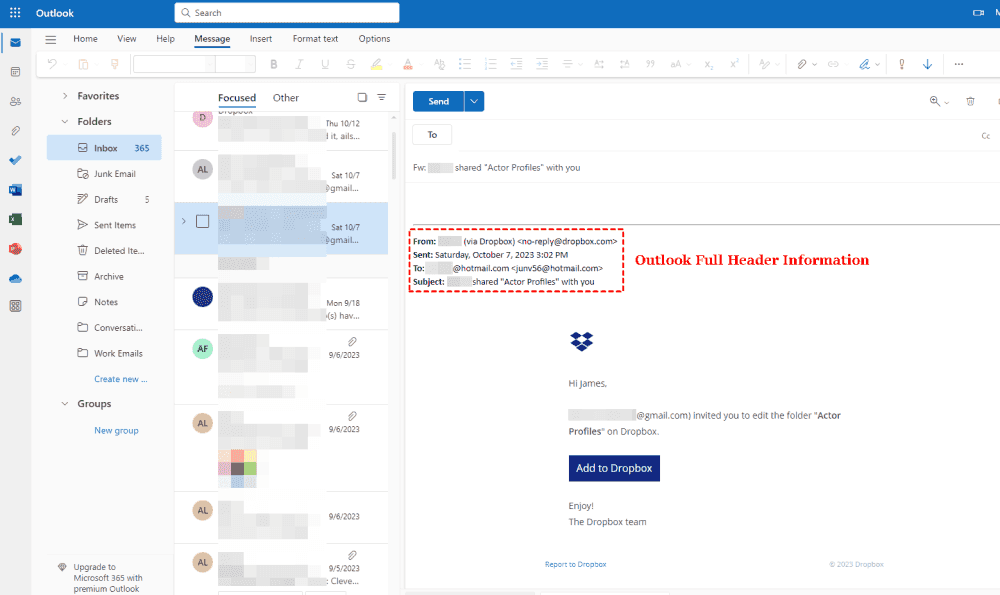The image size is (1000, 595).
Task: Launch the Excel app from the left rail
Action: 15,219
